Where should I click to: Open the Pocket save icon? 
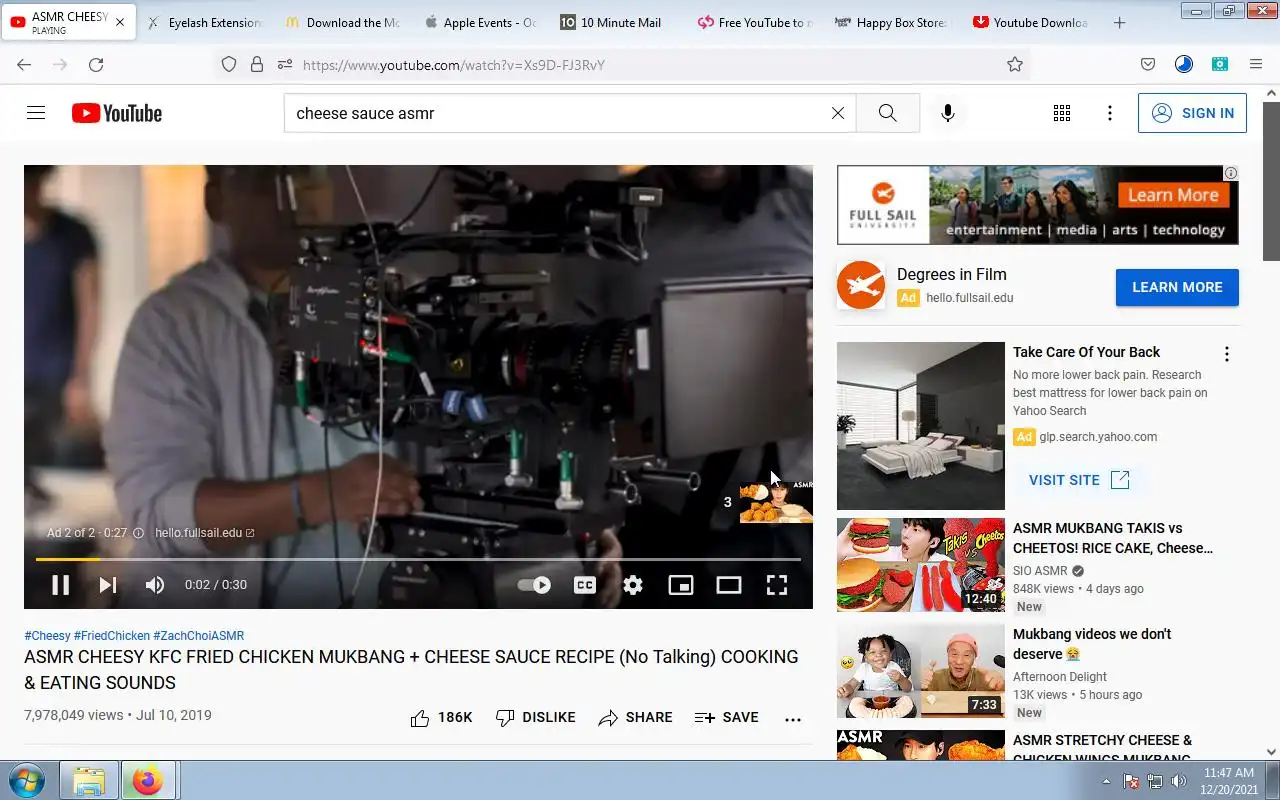1148,64
